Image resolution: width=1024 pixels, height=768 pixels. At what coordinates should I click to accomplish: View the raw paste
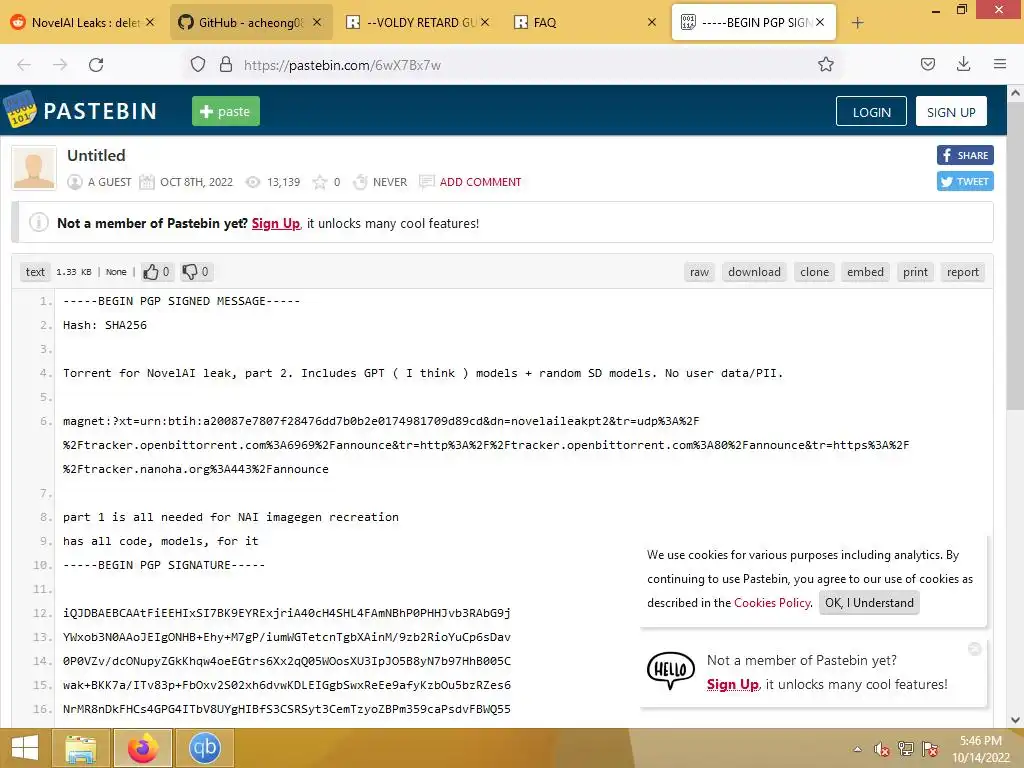pos(699,272)
